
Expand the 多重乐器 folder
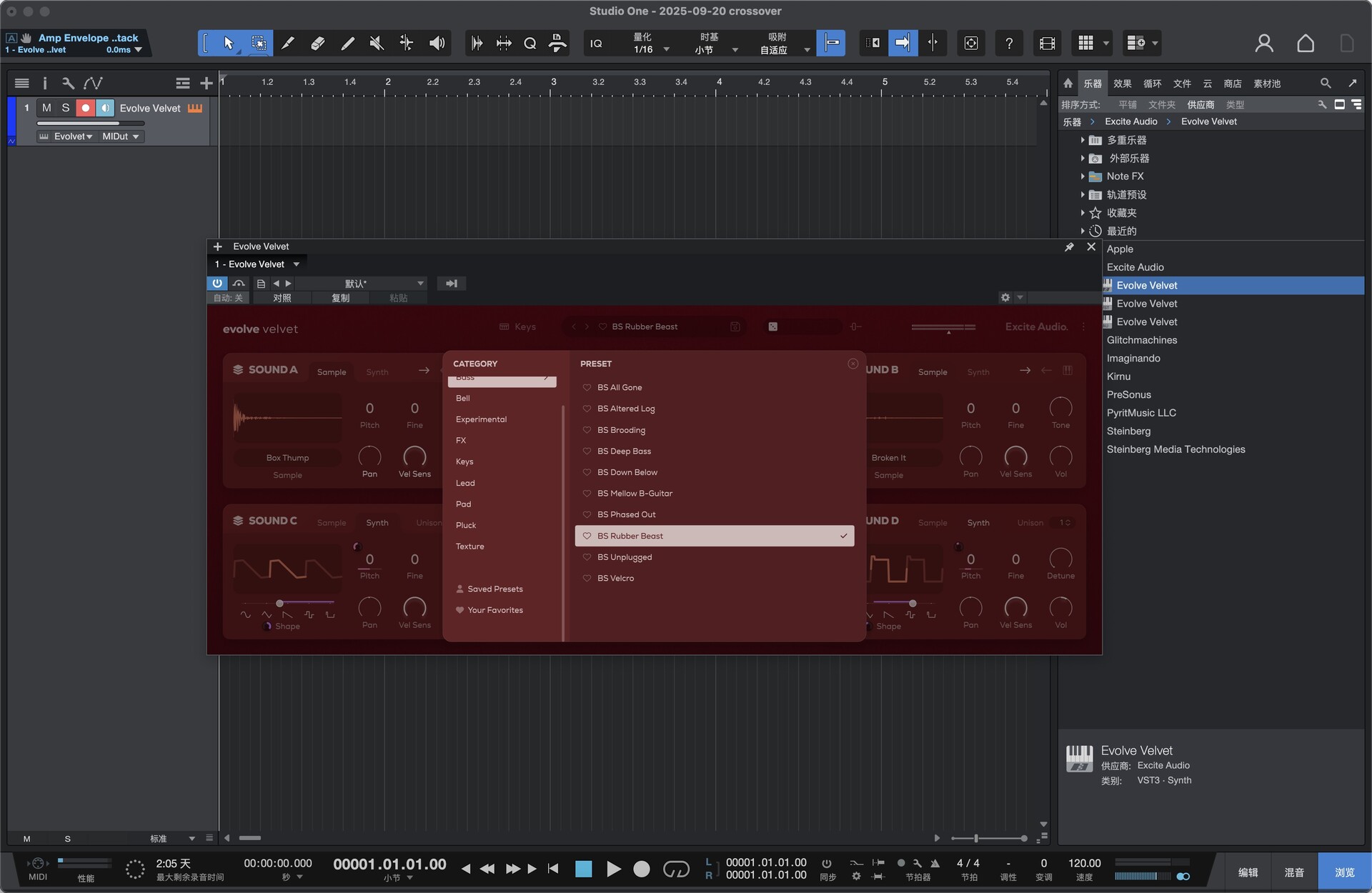[x=1083, y=140]
